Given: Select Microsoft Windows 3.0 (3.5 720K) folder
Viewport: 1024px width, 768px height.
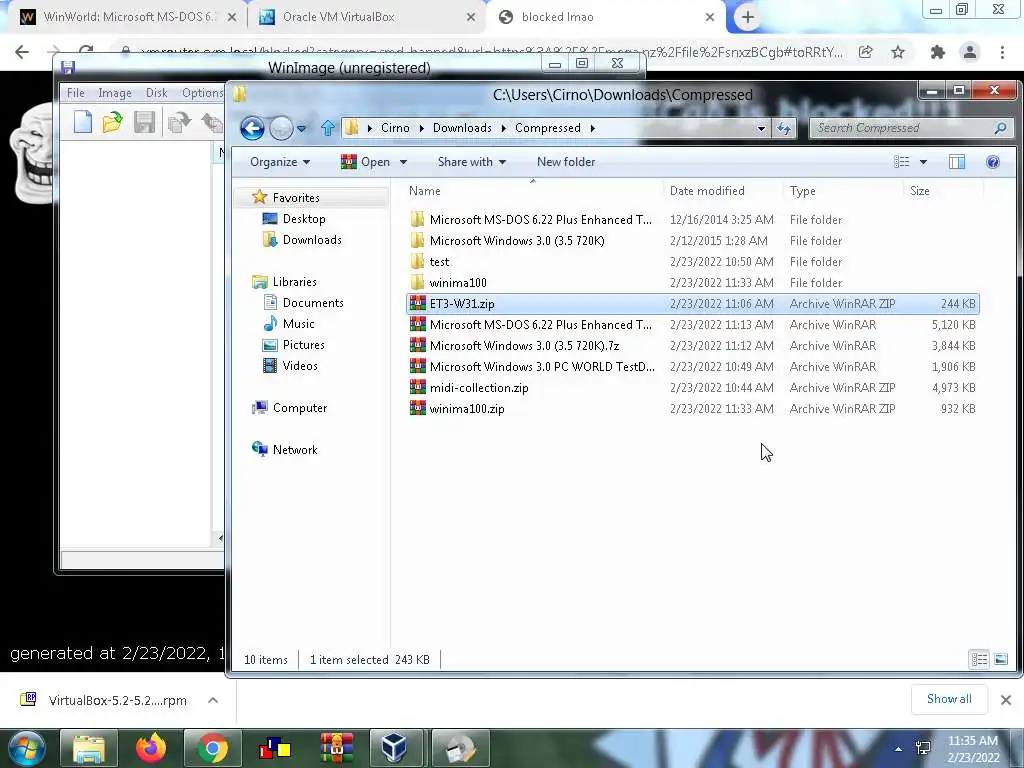Looking at the screenshot, I should coord(517,241).
